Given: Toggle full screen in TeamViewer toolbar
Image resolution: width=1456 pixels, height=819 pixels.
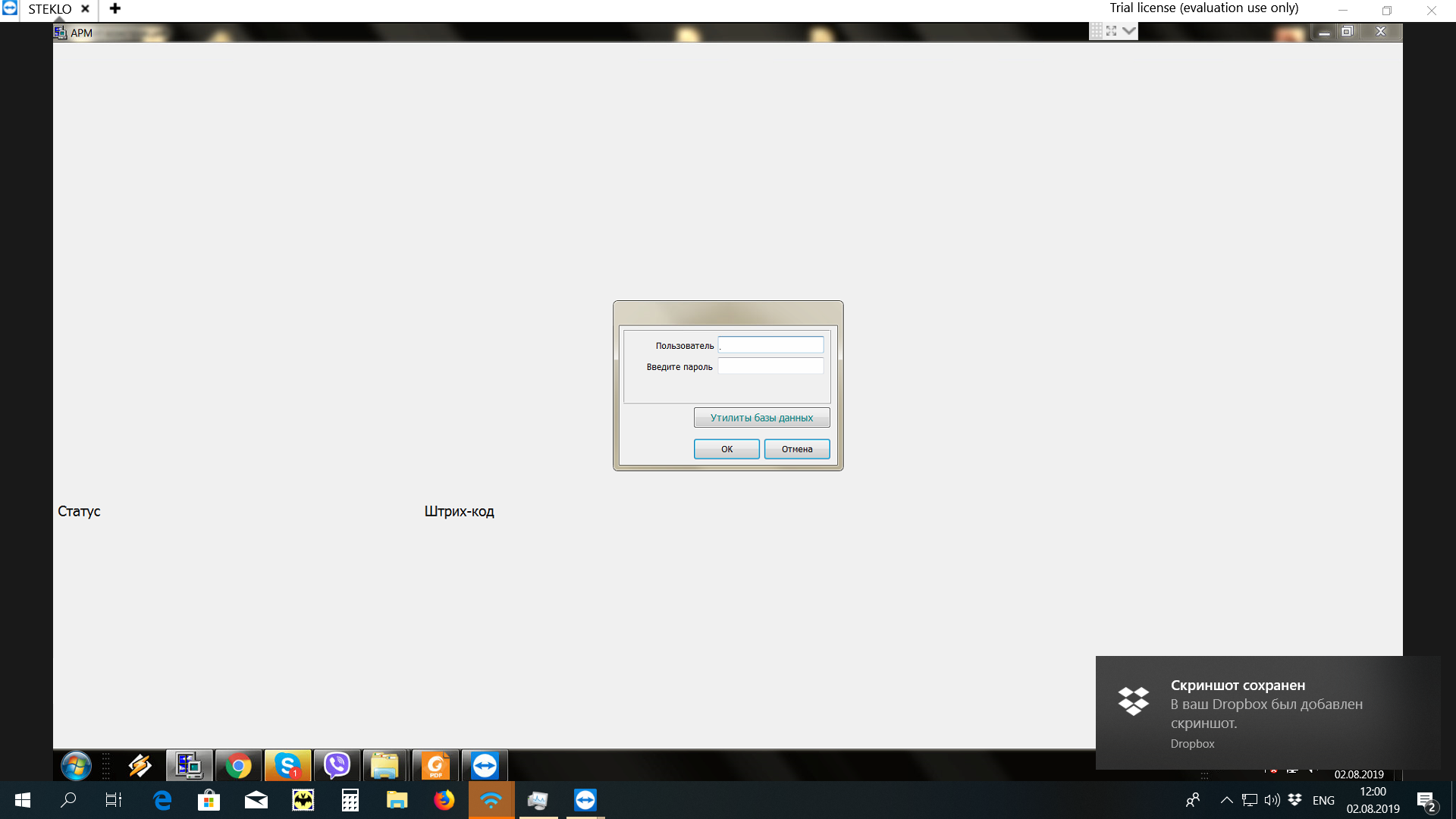Looking at the screenshot, I should tap(1111, 31).
